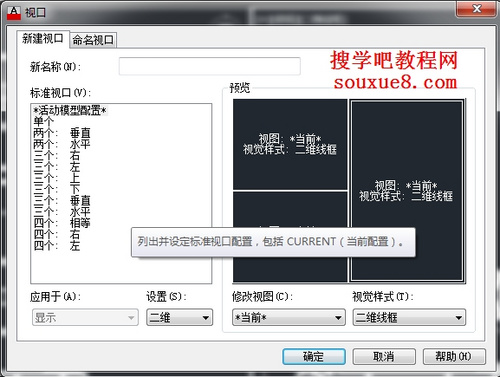Switch to the 命名视口 tab
Screen dimensions: 500x377
(93, 40)
